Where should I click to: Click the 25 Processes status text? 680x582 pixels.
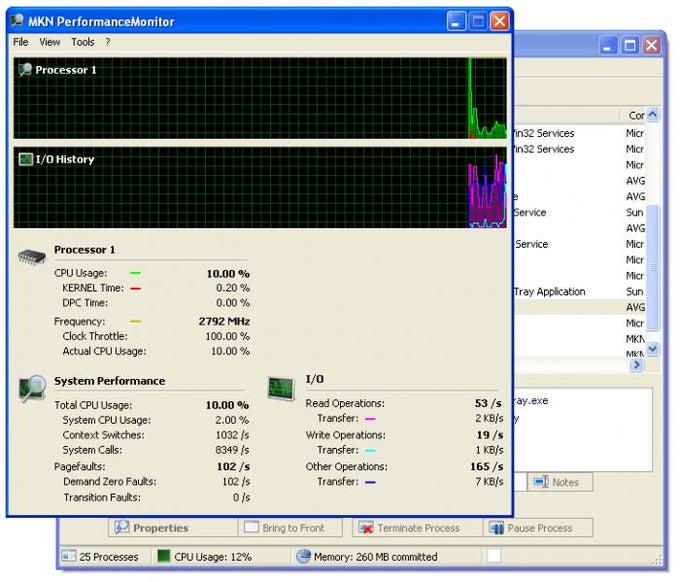(108, 557)
